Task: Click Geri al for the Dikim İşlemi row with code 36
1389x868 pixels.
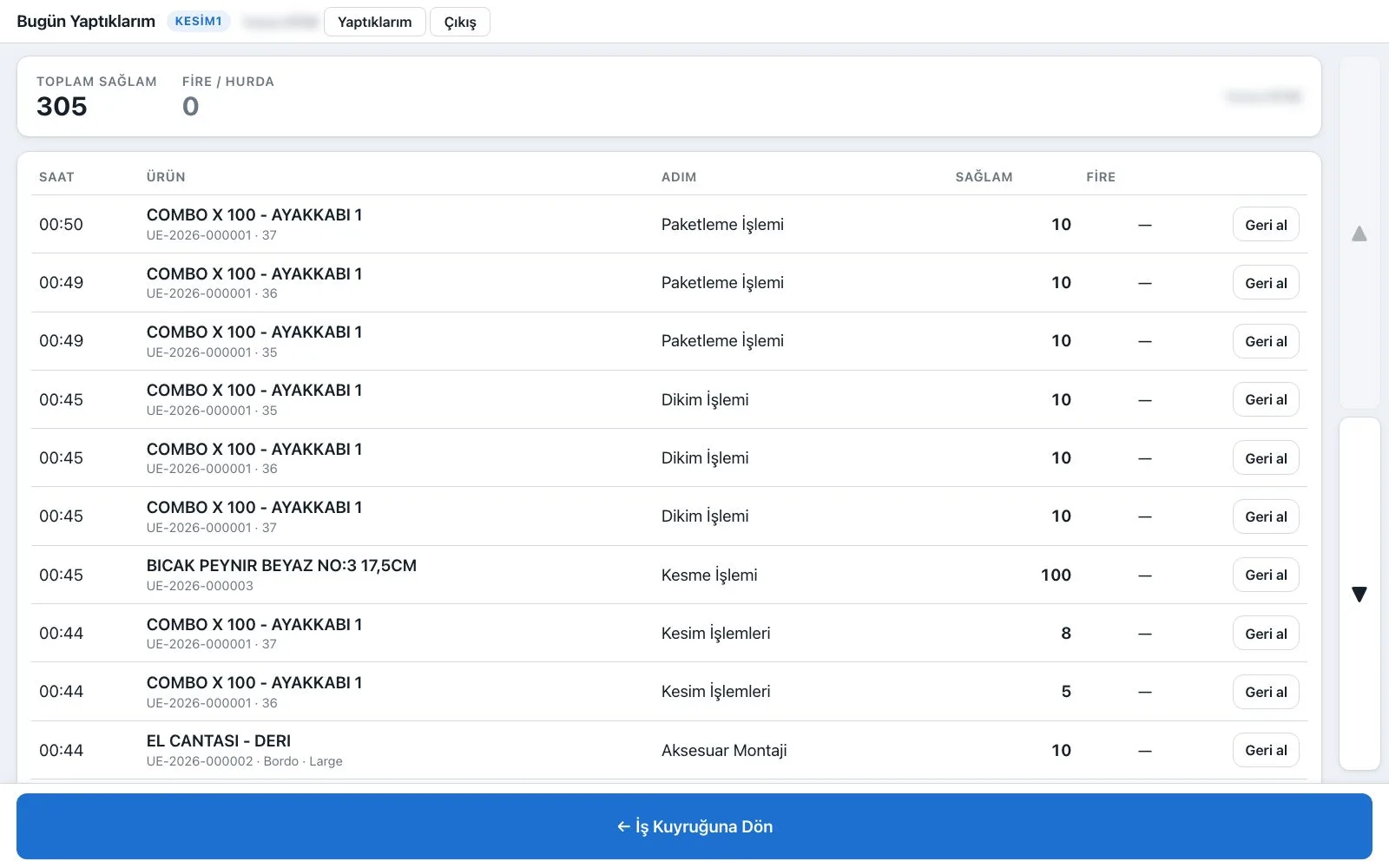Action: pos(1266,457)
